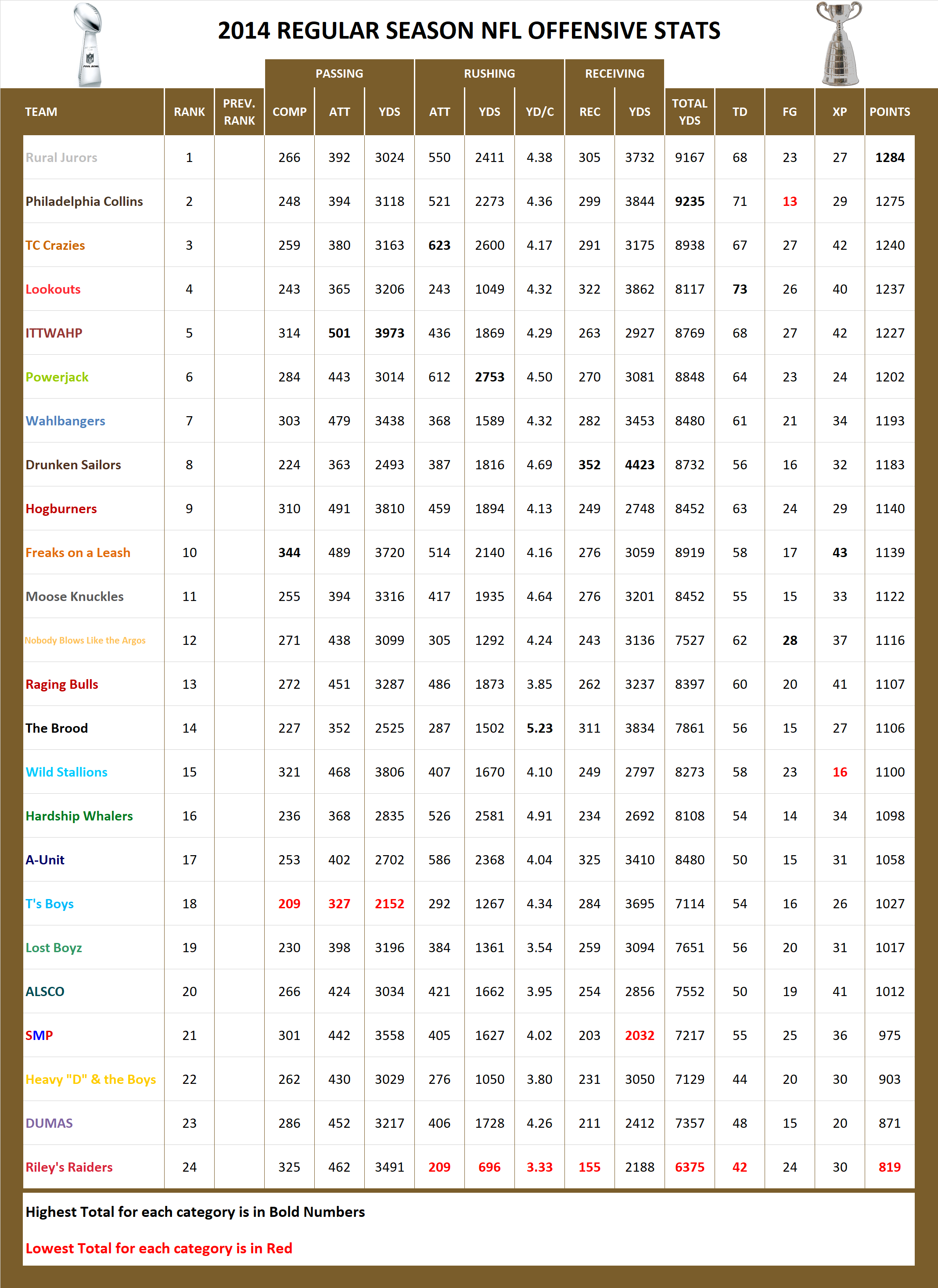Select the PASSING section header
The width and height of the screenshot is (938, 1288).
(340, 73)
